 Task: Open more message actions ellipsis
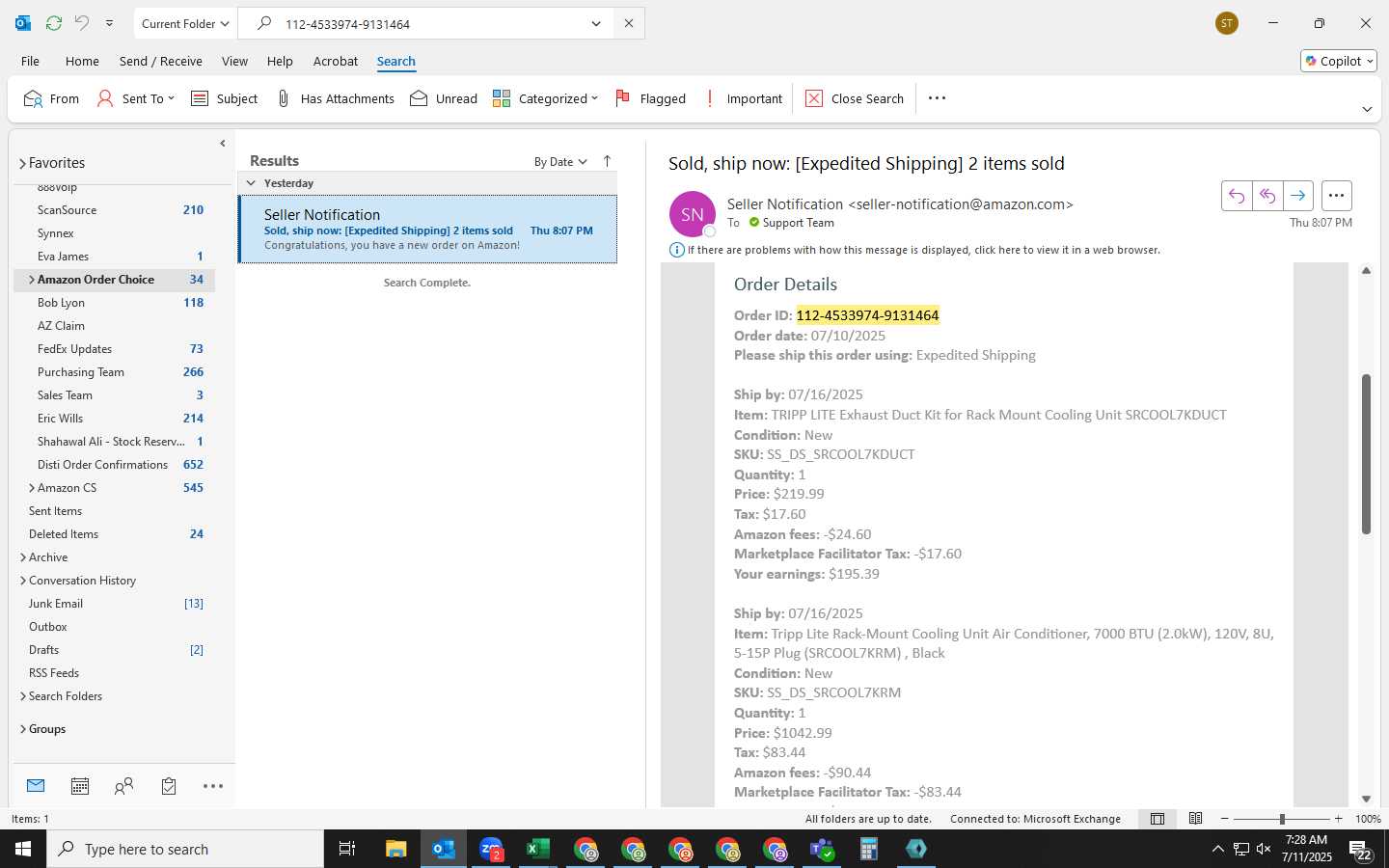pos(1336,196)
